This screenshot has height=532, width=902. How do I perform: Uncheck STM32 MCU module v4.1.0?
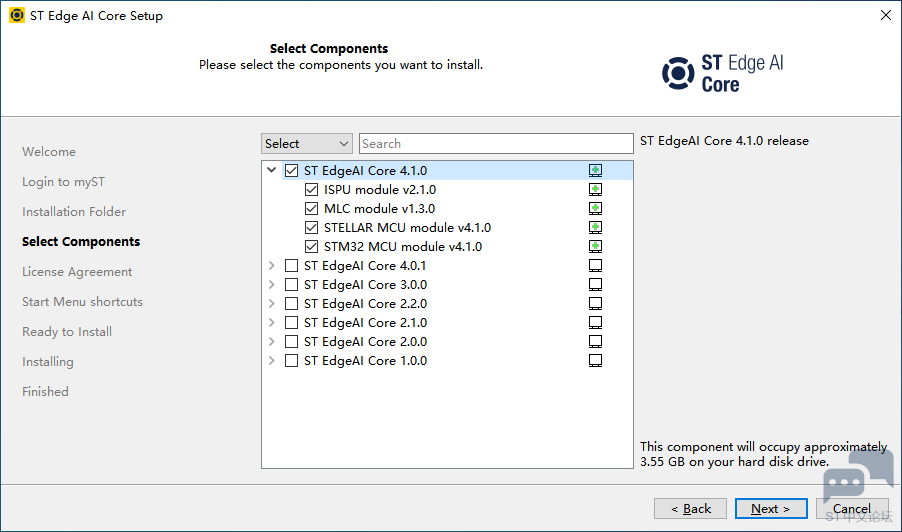point(311,246)
